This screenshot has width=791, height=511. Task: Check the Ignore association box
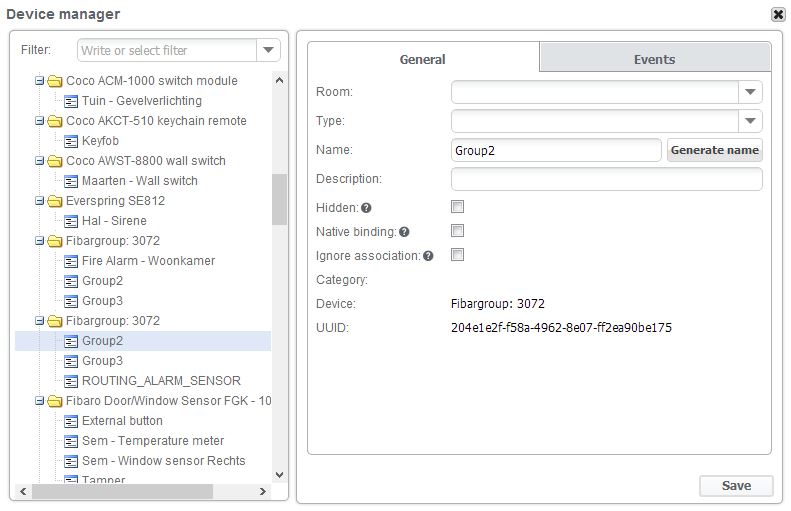pyautogui.click(x=458, y=255)
